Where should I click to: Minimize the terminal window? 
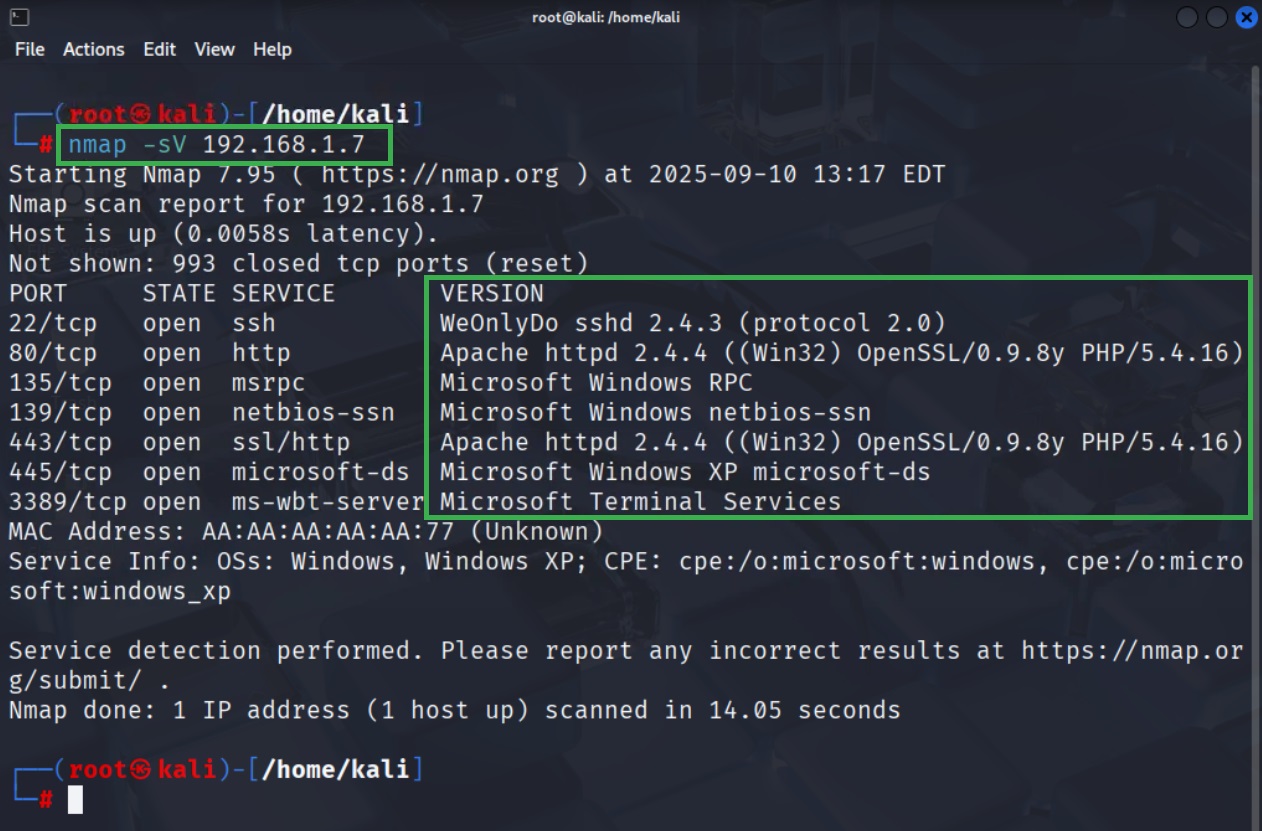coord(1187,17)
